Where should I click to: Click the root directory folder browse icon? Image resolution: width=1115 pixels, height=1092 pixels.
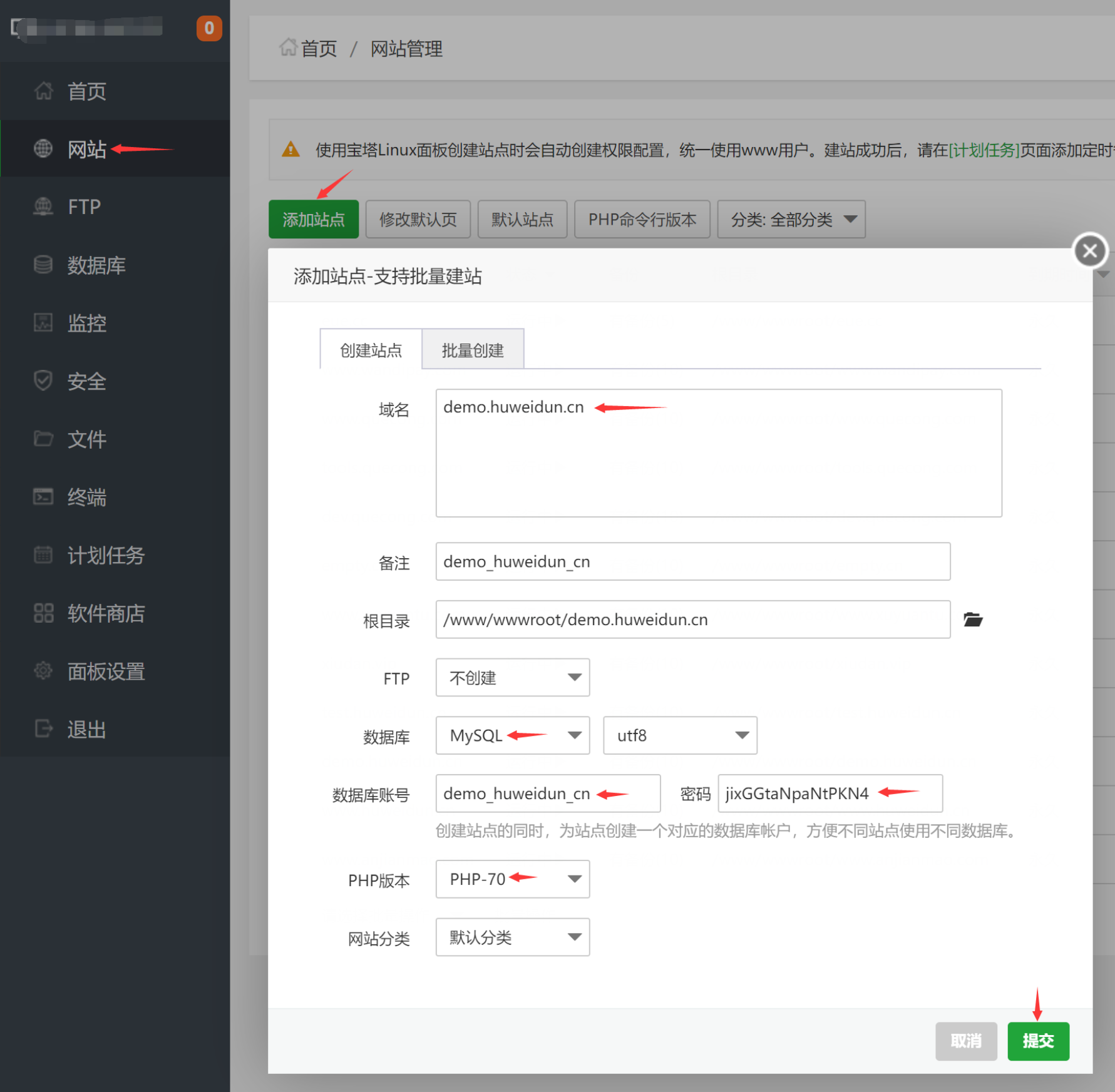(973, 620)
